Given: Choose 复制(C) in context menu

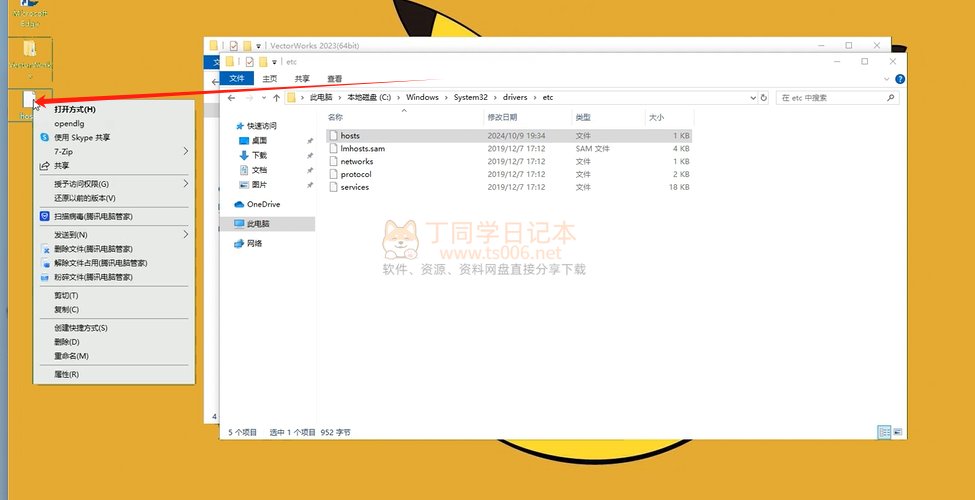Looking at the screenshot, I should pyautogui.click(x=114, y=310).
